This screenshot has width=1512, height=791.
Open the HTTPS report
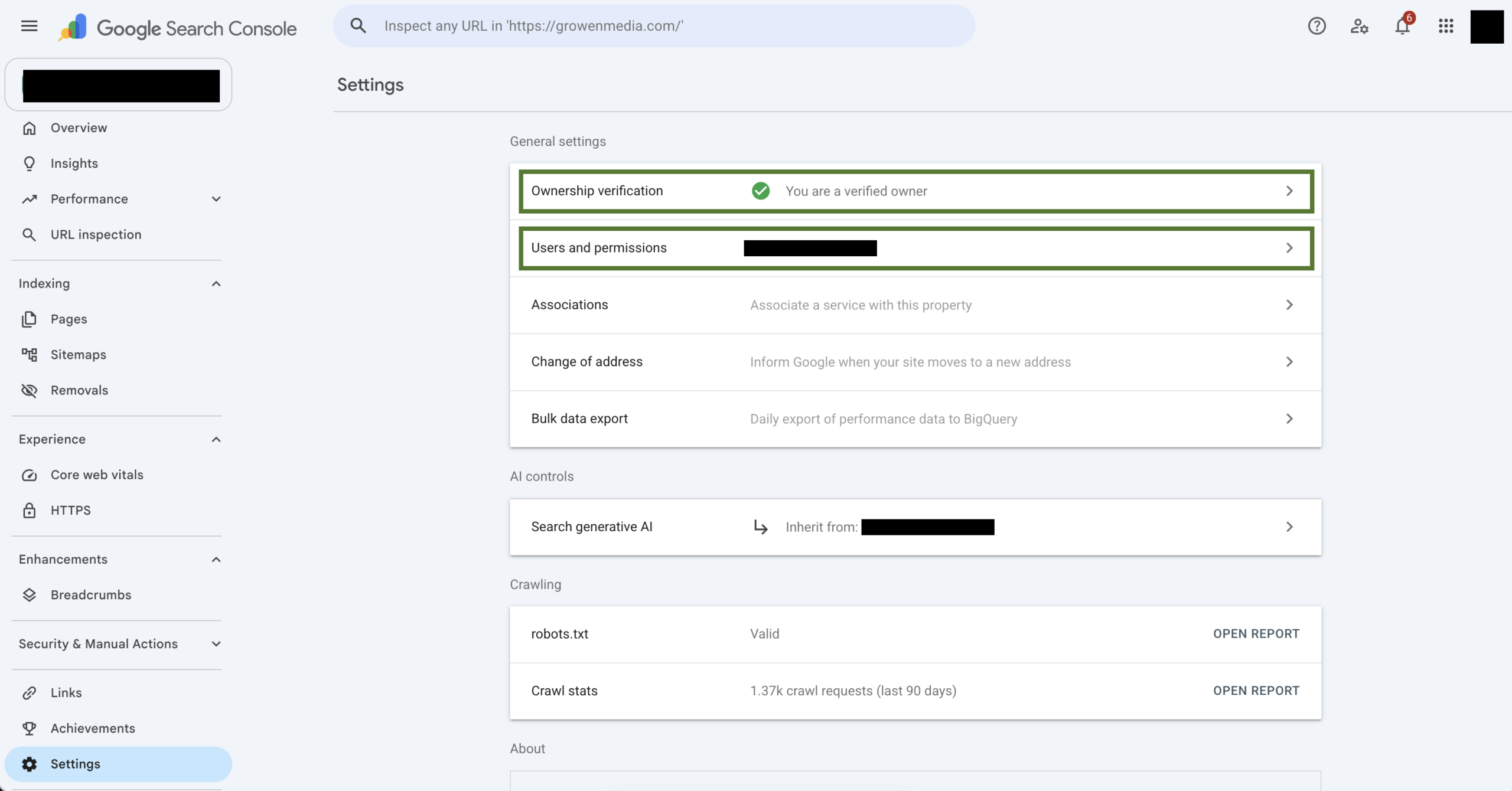[71, 511]
